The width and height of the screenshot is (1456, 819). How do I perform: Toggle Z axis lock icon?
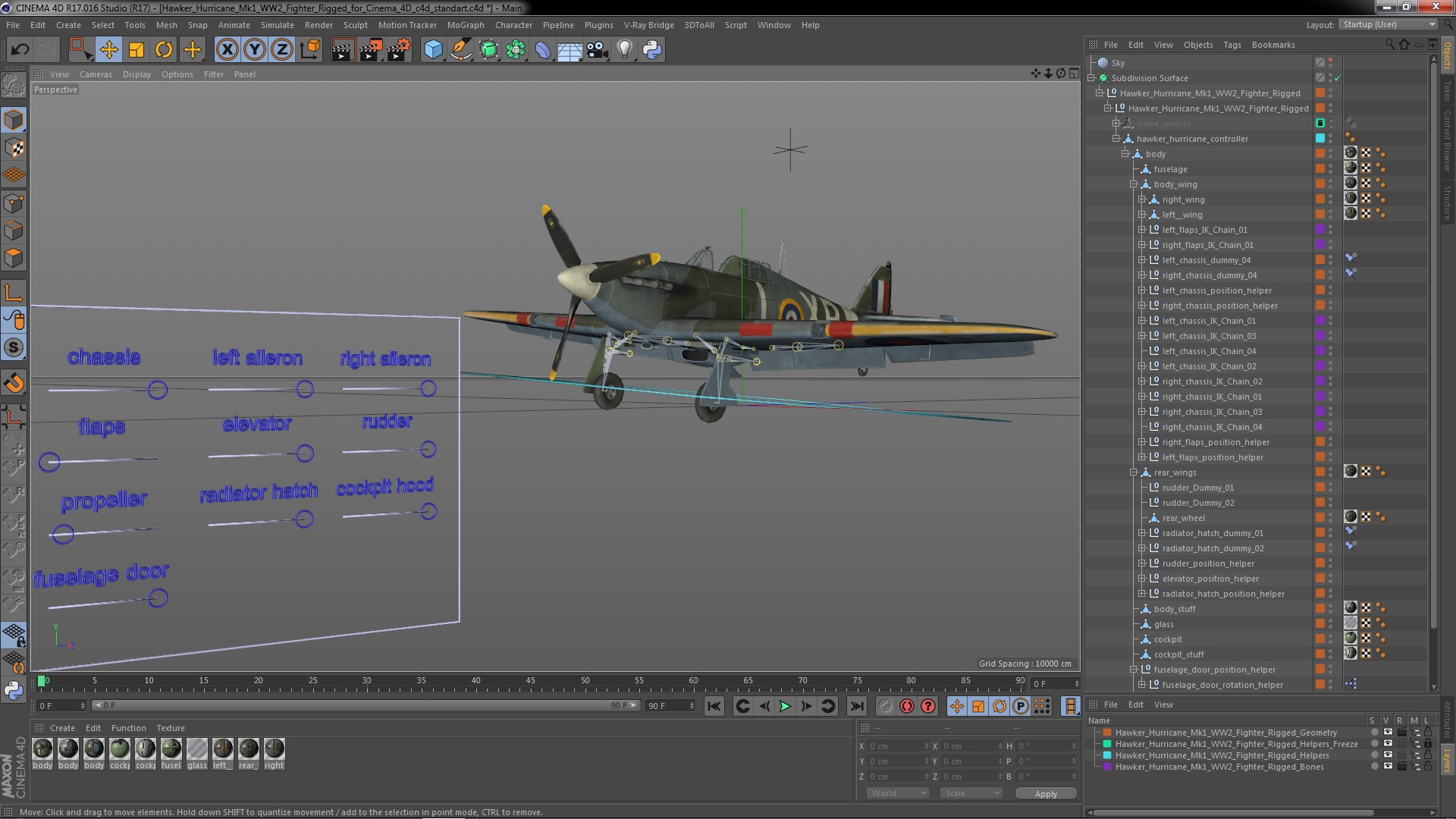pyautogui.click(x=282, y=50)
